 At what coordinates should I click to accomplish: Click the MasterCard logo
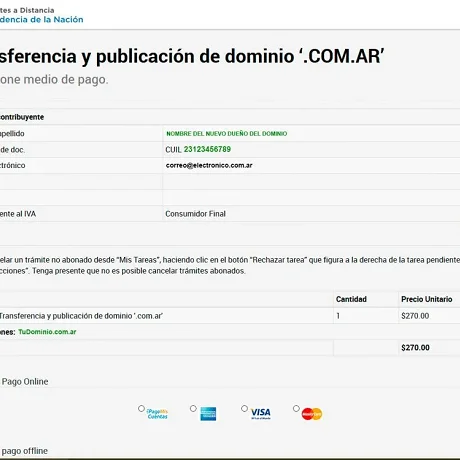(312, 414)
